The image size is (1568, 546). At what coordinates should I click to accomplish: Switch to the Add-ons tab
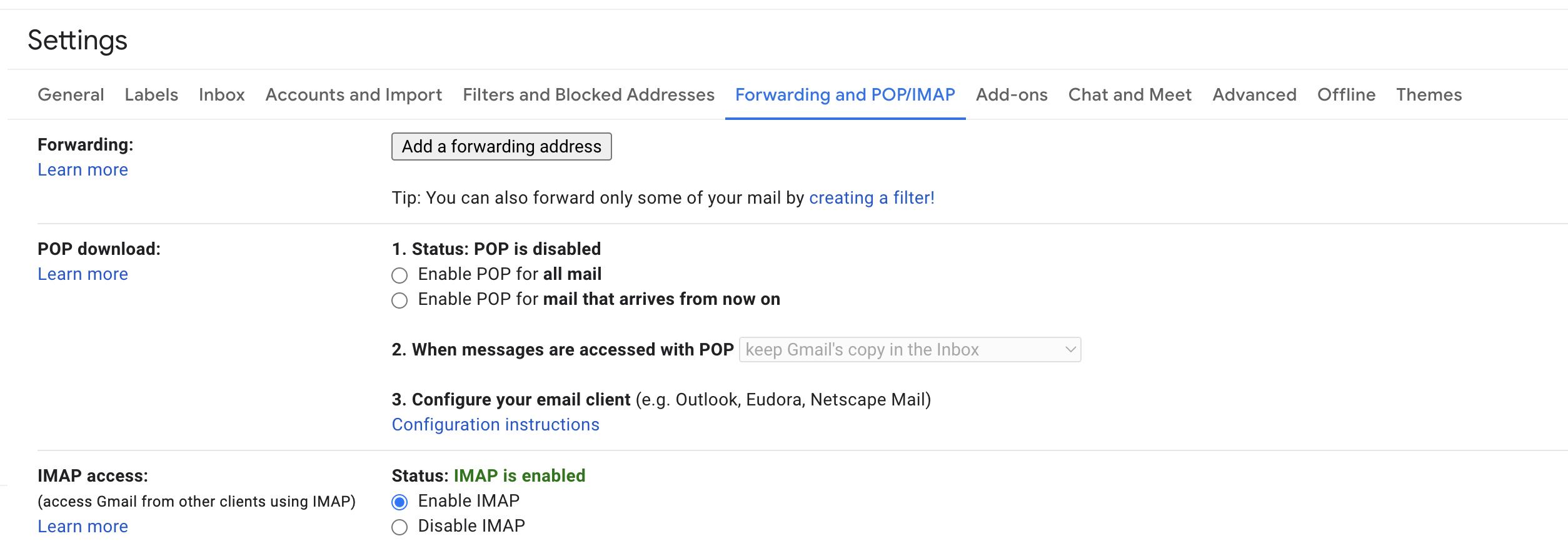coord(1012,95)
